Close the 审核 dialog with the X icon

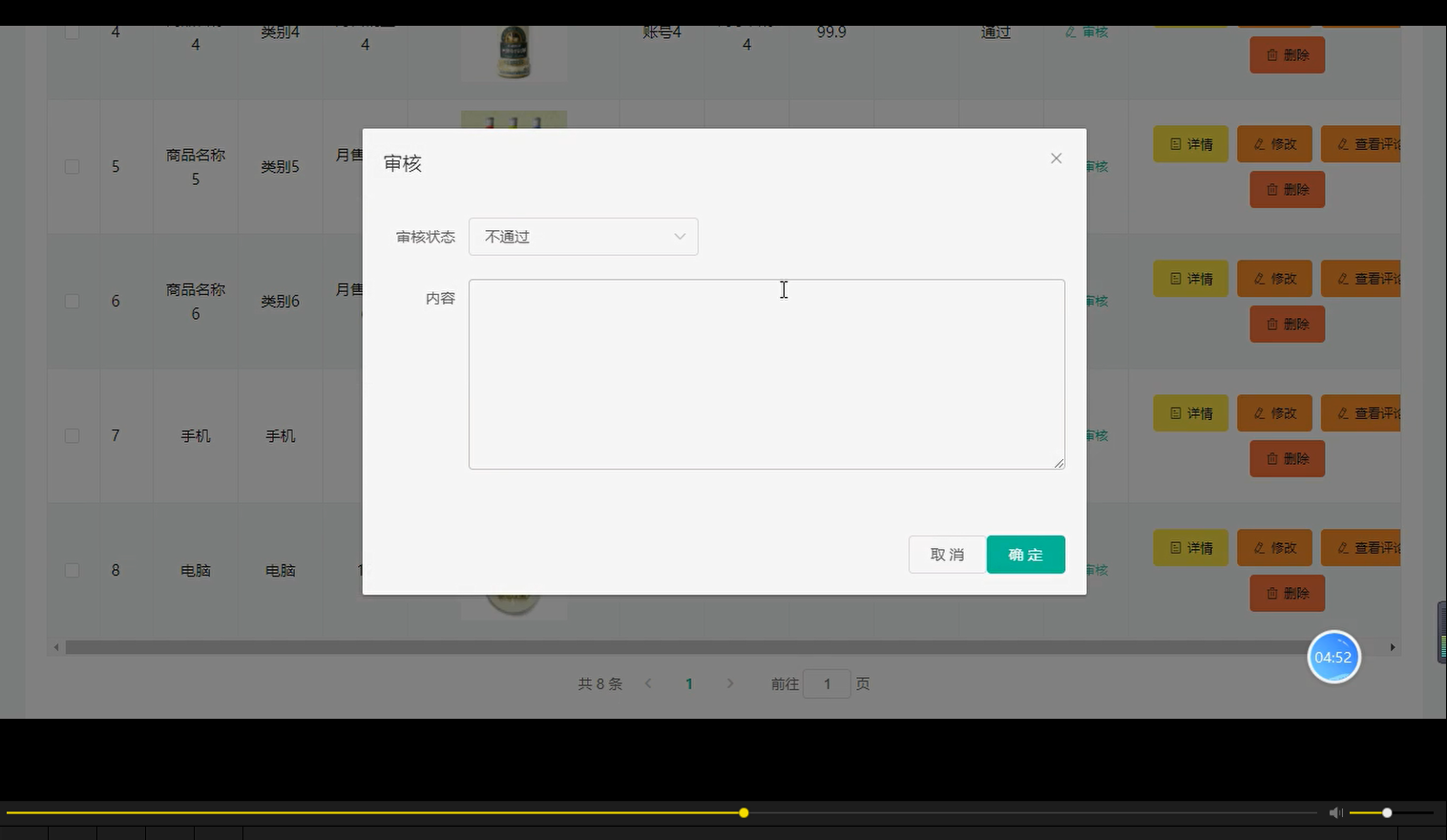[x=1056, y=158]
